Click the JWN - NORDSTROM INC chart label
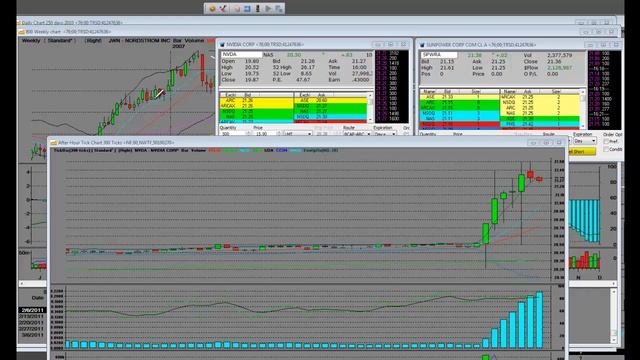 [x=139, y=41]
